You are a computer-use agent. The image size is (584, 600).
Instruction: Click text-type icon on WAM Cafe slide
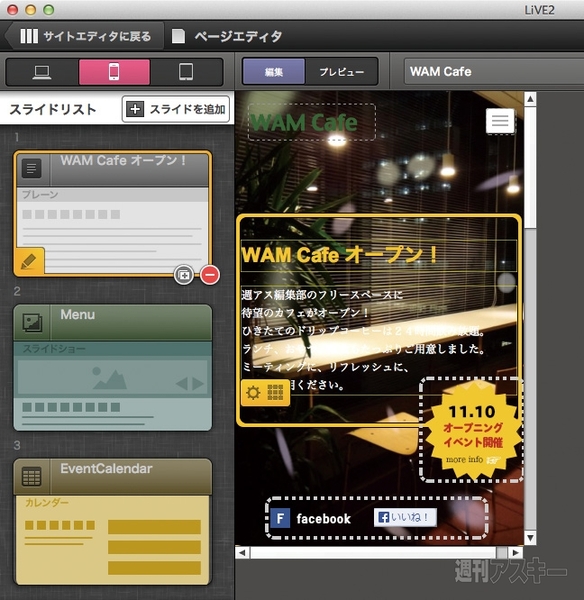(x=31, y=168)
